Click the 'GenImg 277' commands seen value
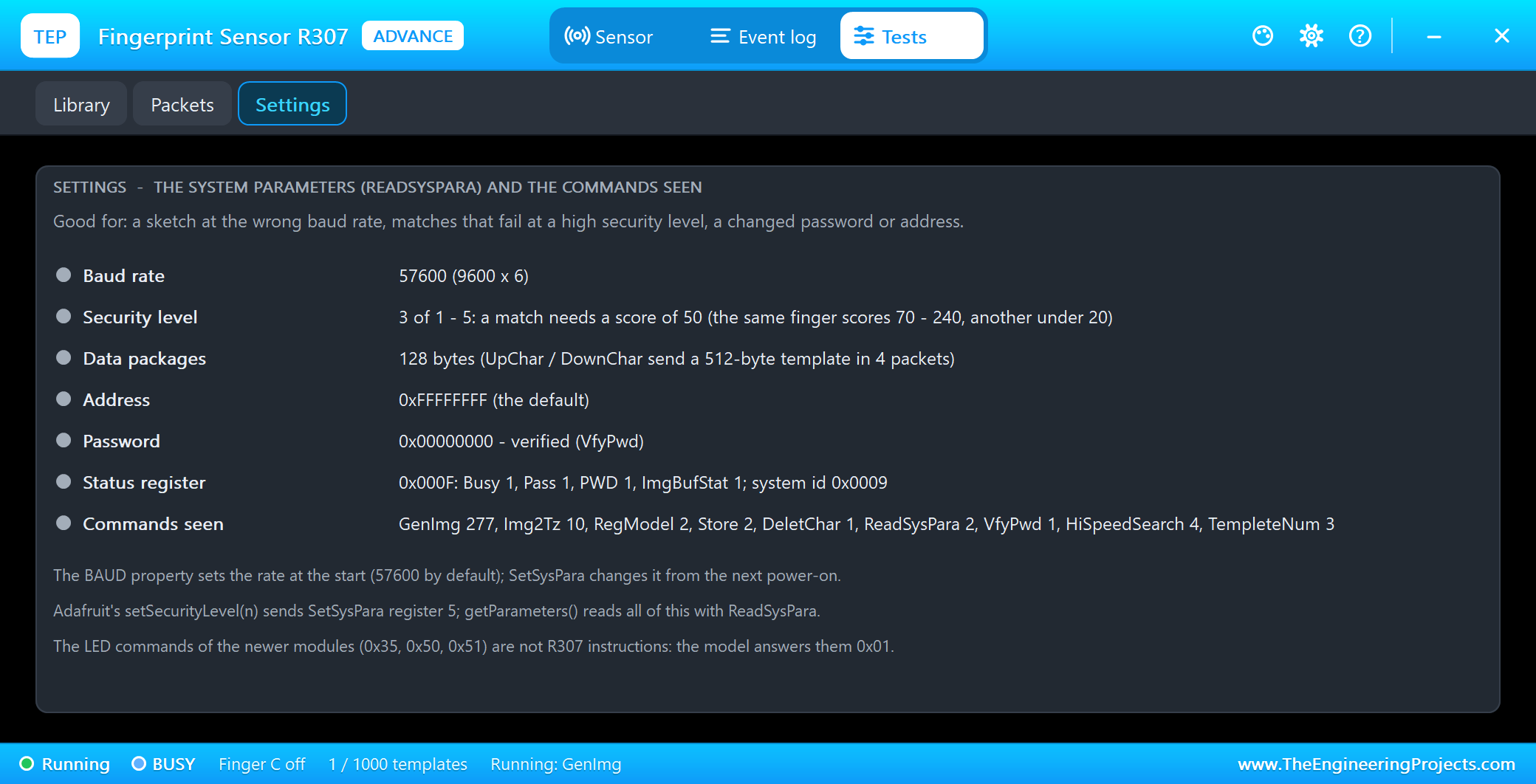This screenshot has height=784, width=1536. tap(866, 524)
